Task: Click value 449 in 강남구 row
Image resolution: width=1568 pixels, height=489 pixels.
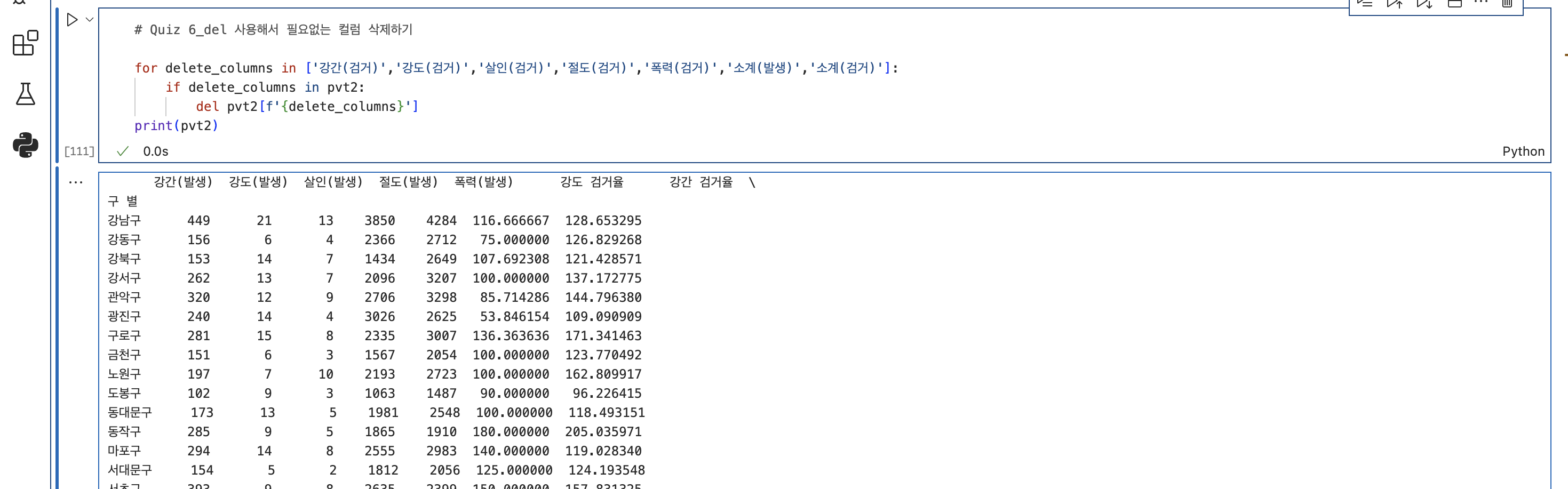Action: (198, 221)
